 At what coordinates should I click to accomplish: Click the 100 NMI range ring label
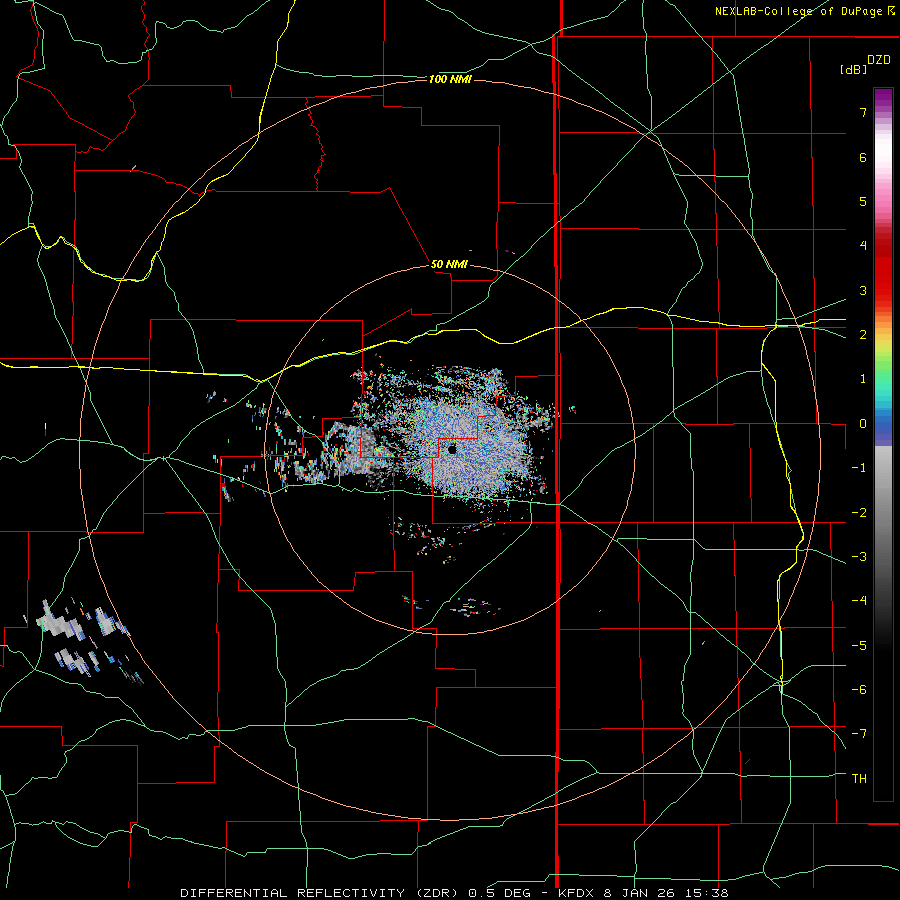pyautogui.click(x=450, y=79)
